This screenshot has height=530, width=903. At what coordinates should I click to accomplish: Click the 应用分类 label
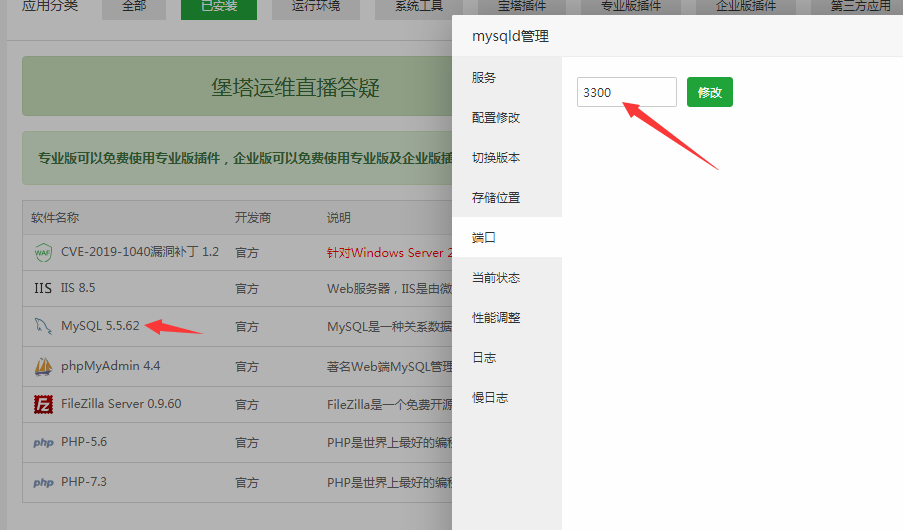tap(50, 6)
